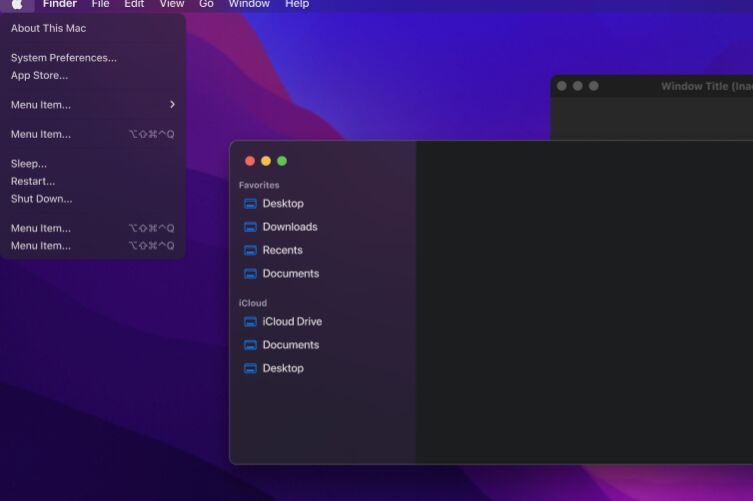Click the last Menu Item entry

click(93, 246)
